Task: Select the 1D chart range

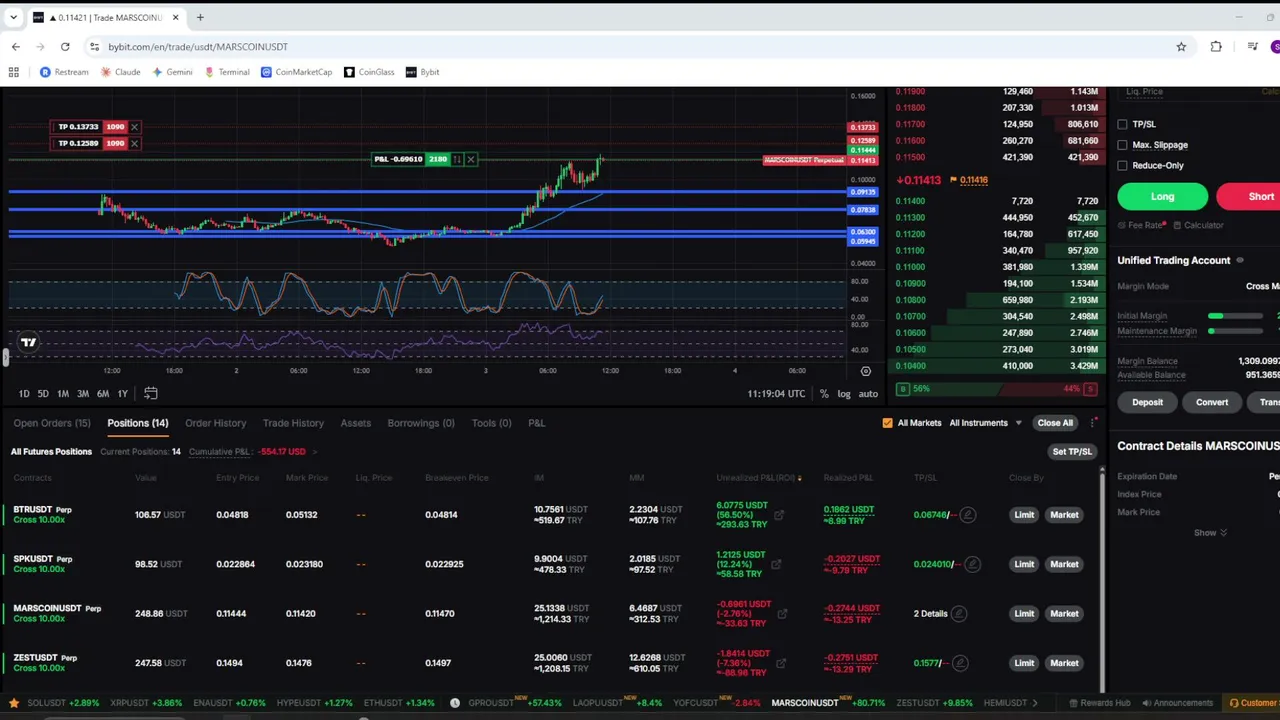Action: (24, 394)
